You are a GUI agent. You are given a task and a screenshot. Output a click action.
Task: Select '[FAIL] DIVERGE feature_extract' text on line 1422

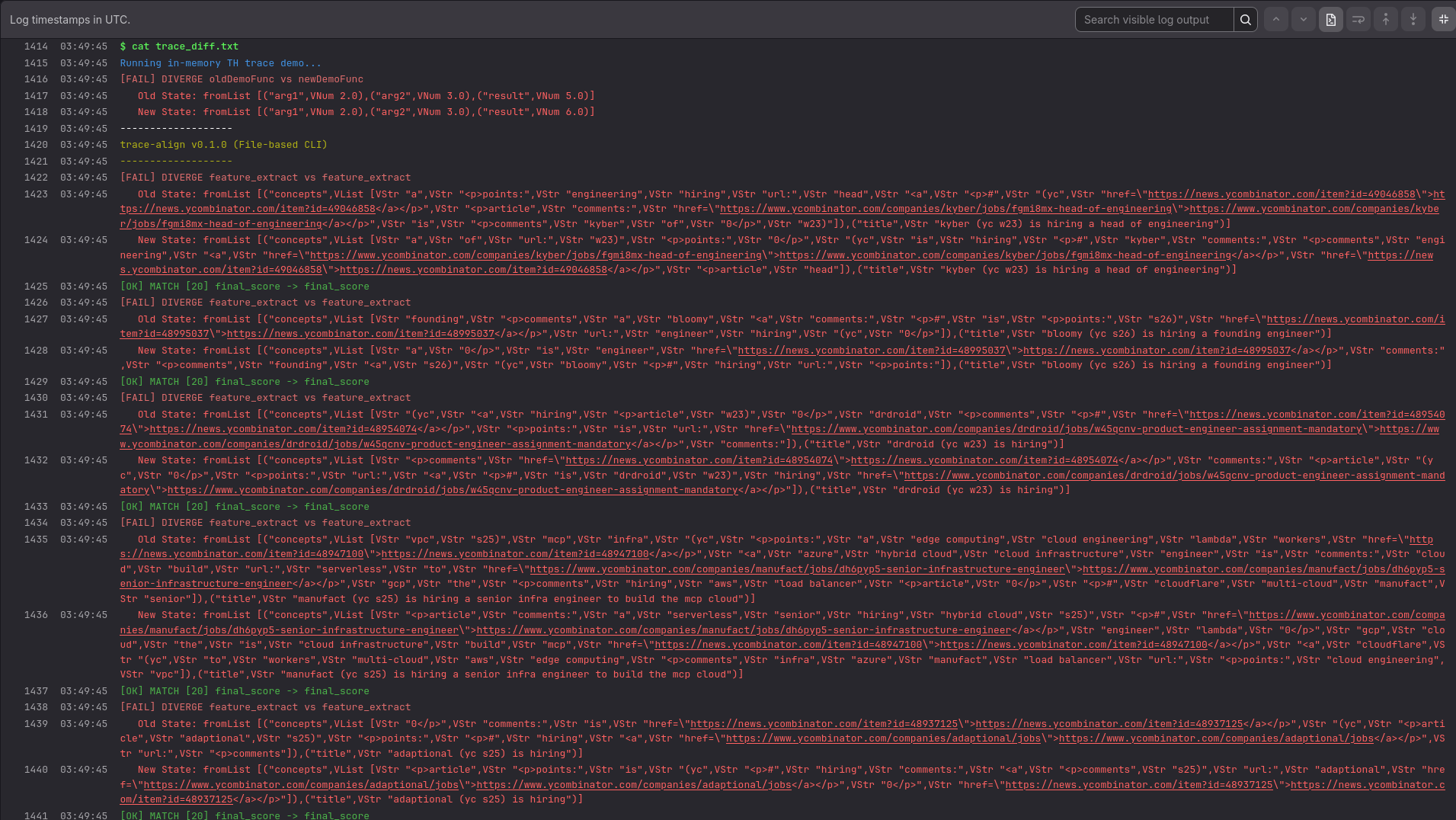tap(209, 178)
